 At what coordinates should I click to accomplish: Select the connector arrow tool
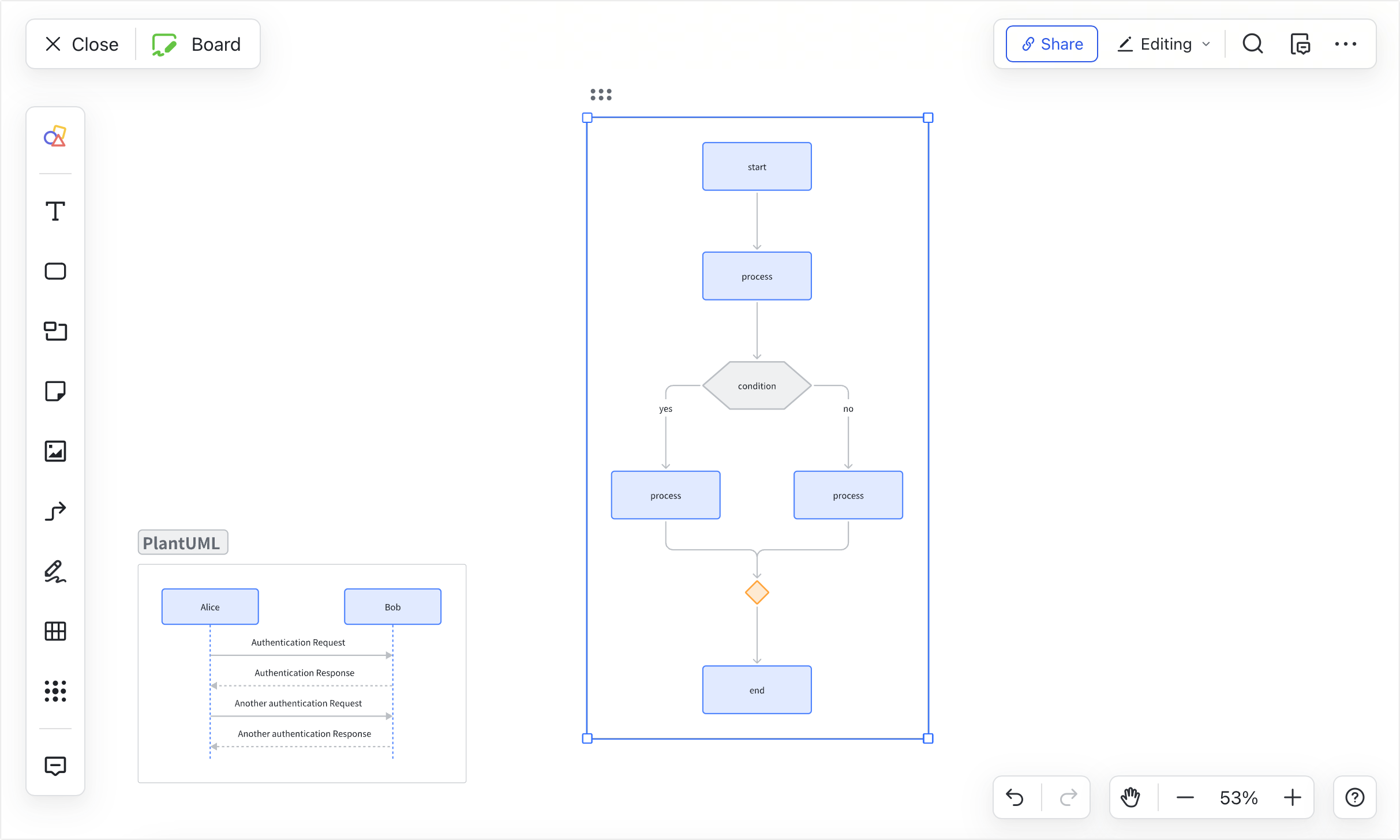click(x=55, y=511)
